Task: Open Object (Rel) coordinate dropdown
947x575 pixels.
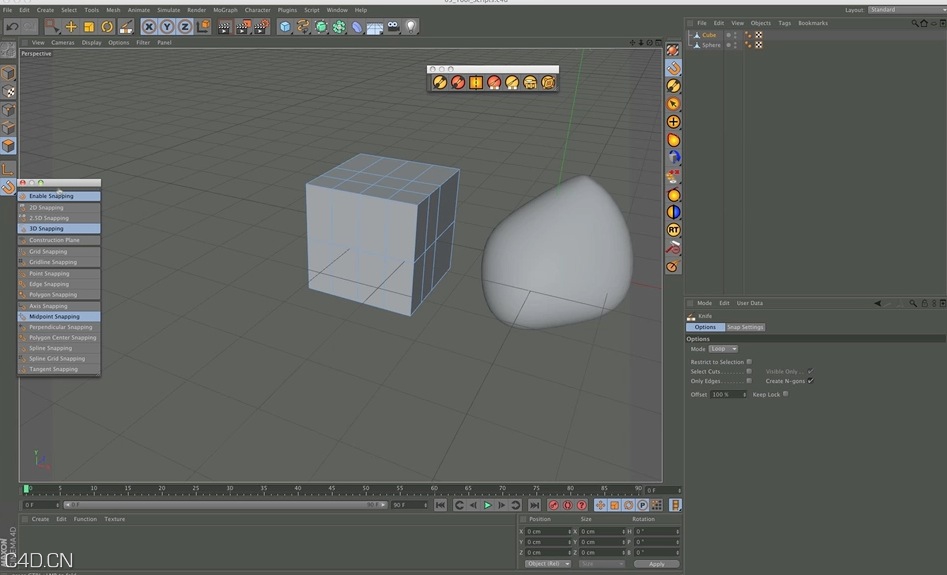Action: pos(548,564)
